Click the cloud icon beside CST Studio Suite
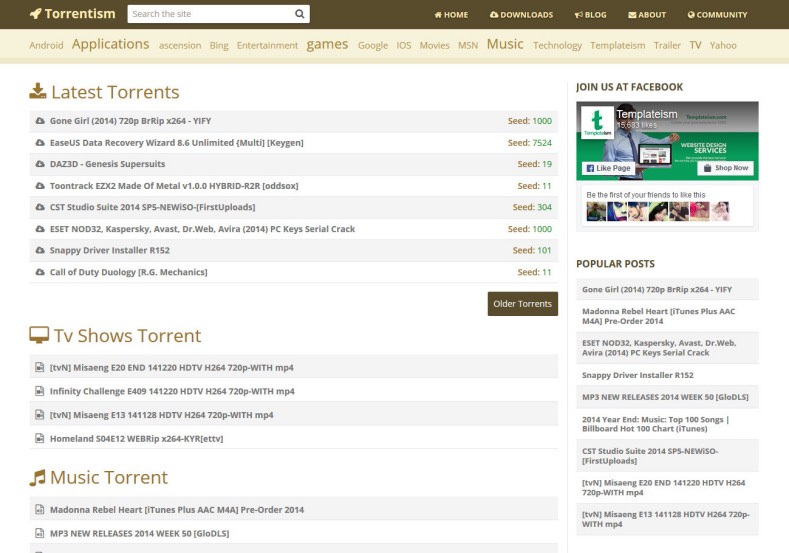This screenshot has width=789, height=553. click(40, 207)
